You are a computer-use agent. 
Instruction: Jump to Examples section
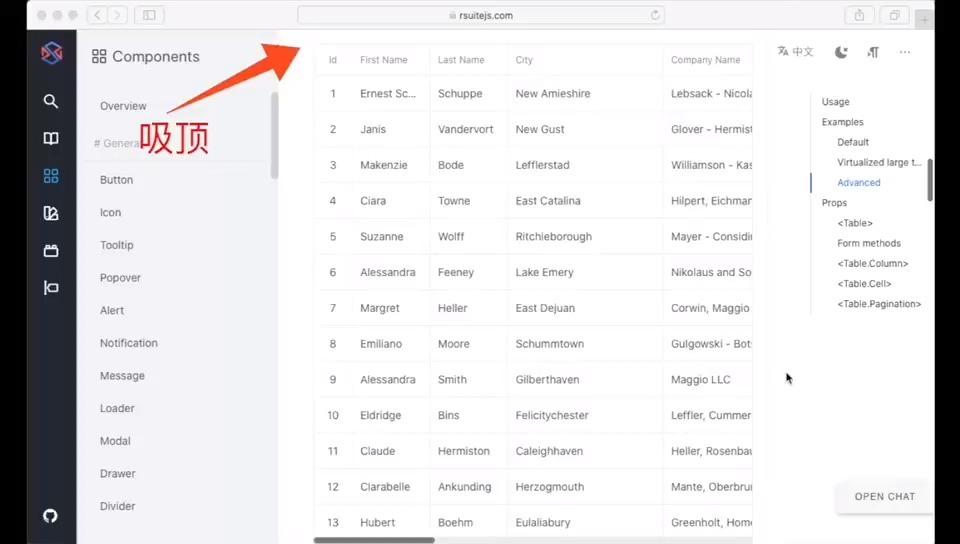842,122
